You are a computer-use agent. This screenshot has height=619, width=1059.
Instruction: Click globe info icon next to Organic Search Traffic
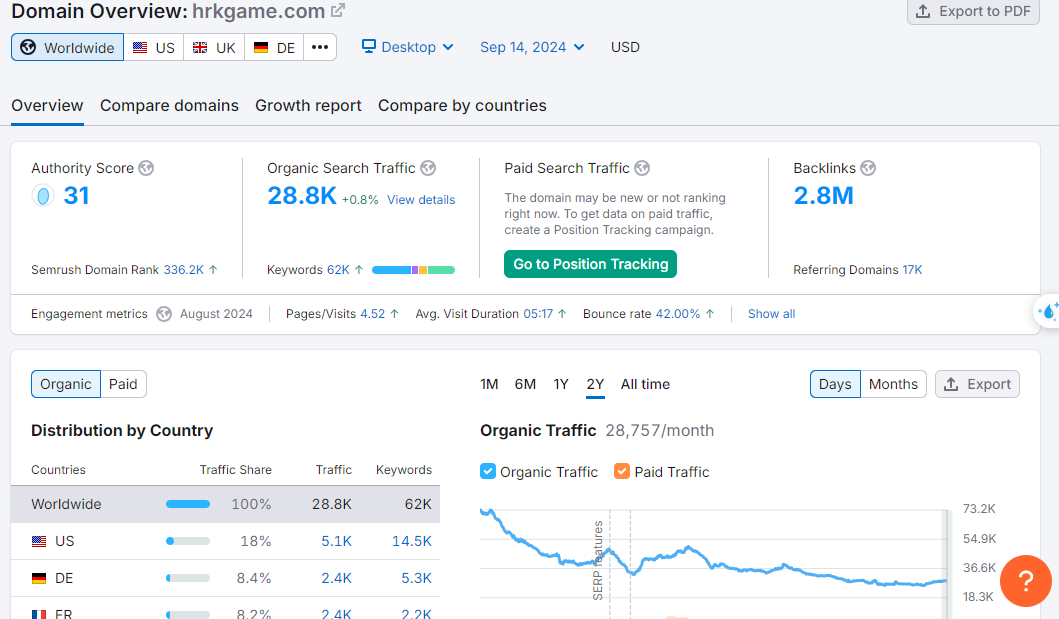[428, 168]
